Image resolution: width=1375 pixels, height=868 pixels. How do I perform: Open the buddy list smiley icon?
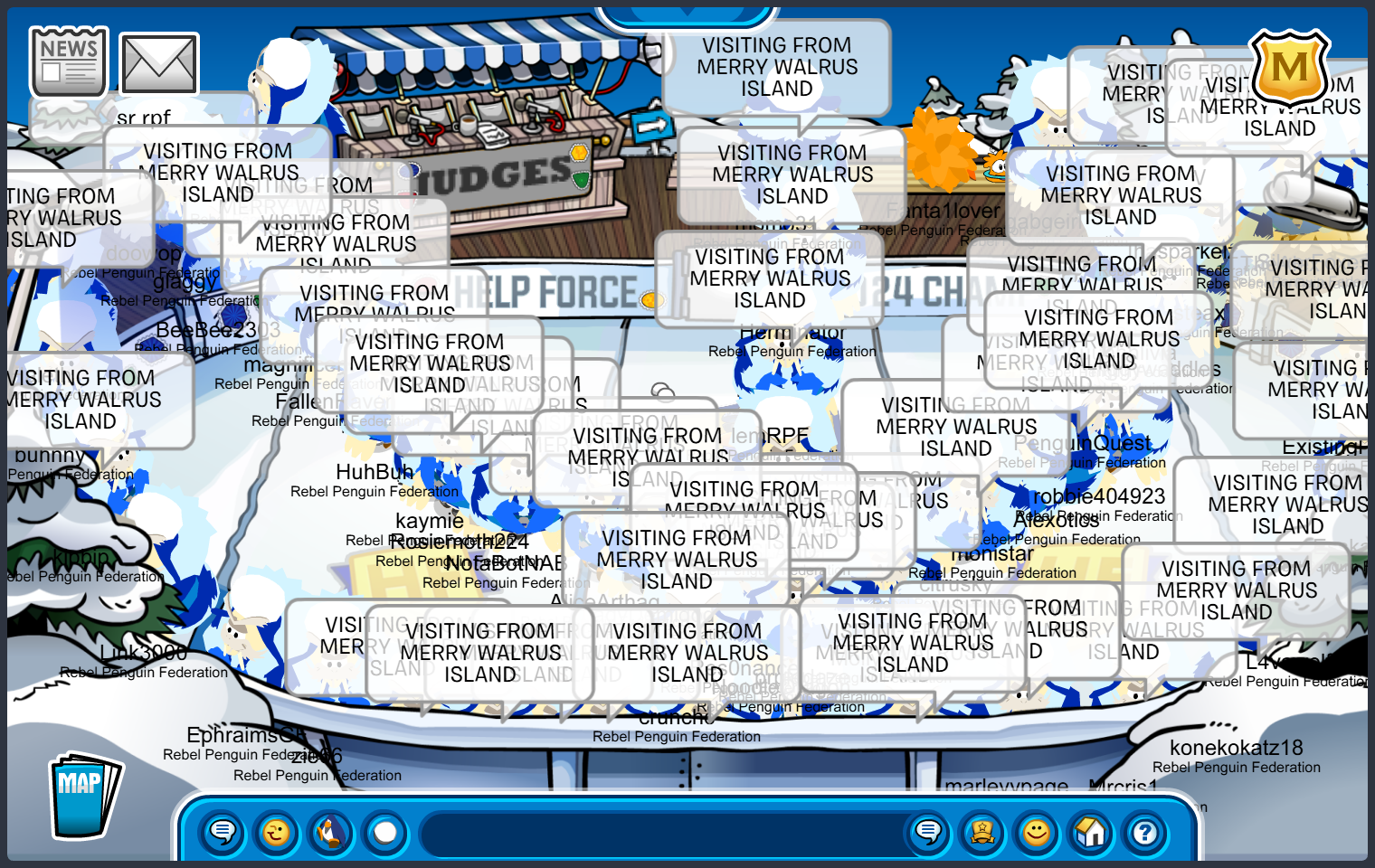[x=1037, y=832]
